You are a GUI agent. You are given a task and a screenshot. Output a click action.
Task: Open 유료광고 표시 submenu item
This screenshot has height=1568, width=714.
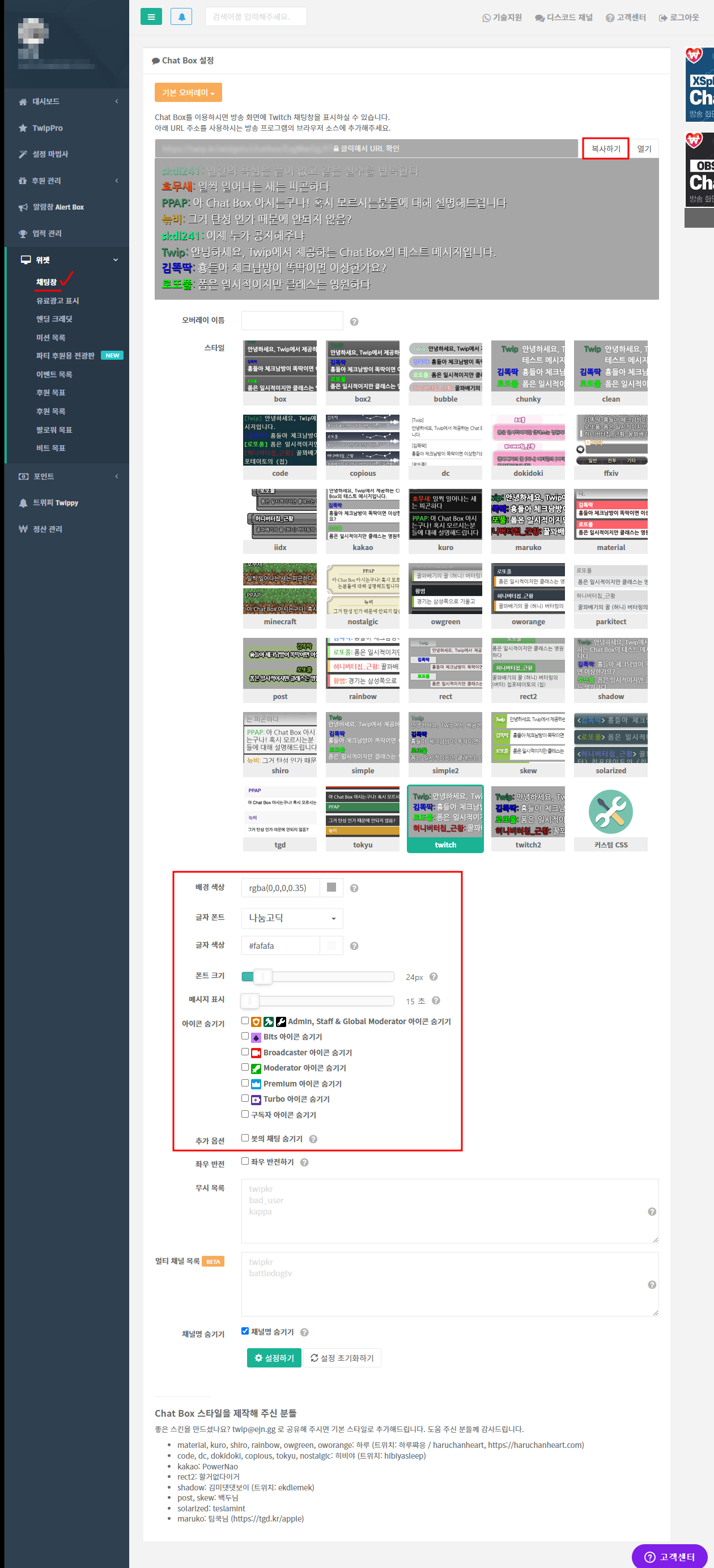[57, 301]
